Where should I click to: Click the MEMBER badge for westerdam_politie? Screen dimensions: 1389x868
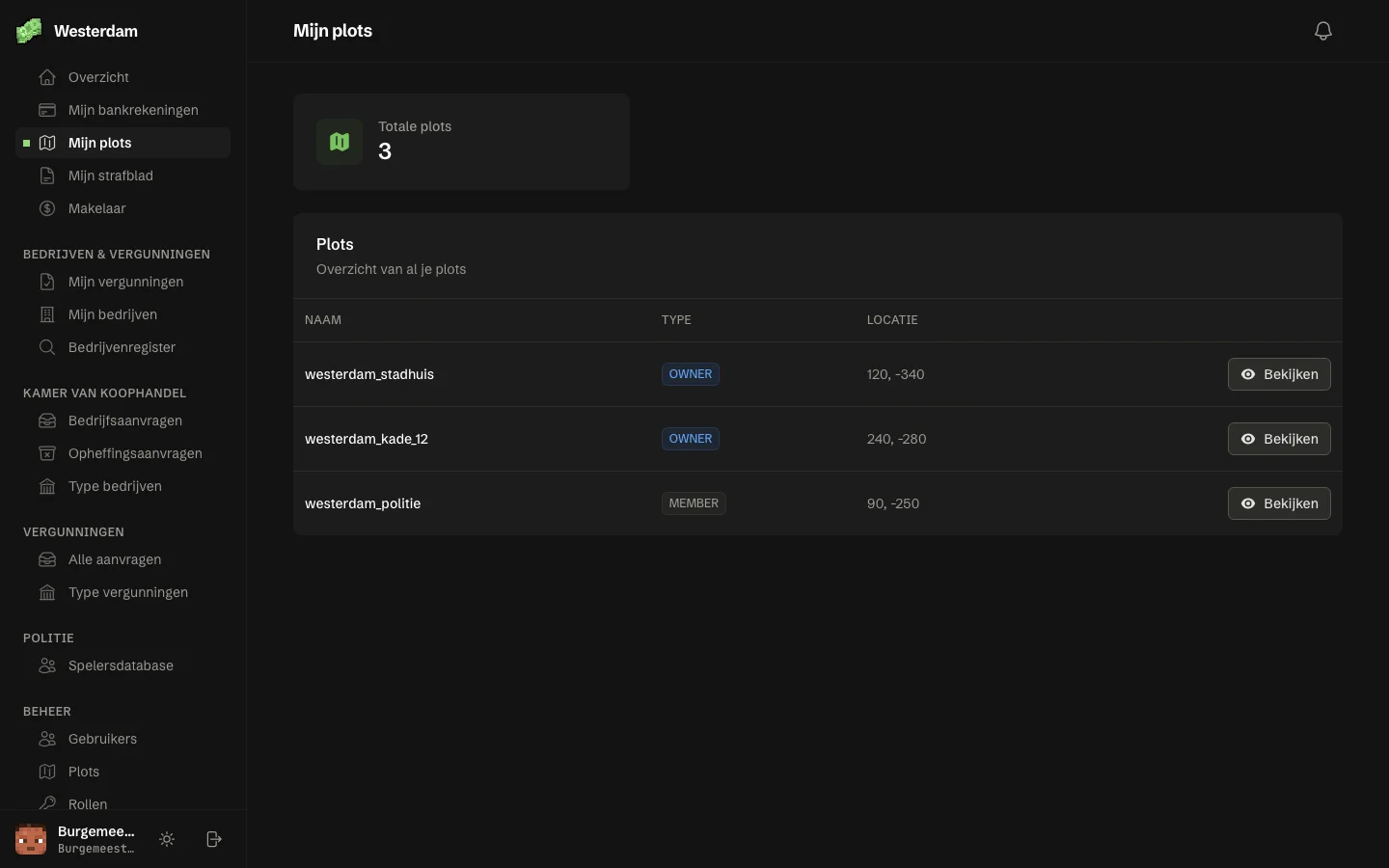[694, 503]
